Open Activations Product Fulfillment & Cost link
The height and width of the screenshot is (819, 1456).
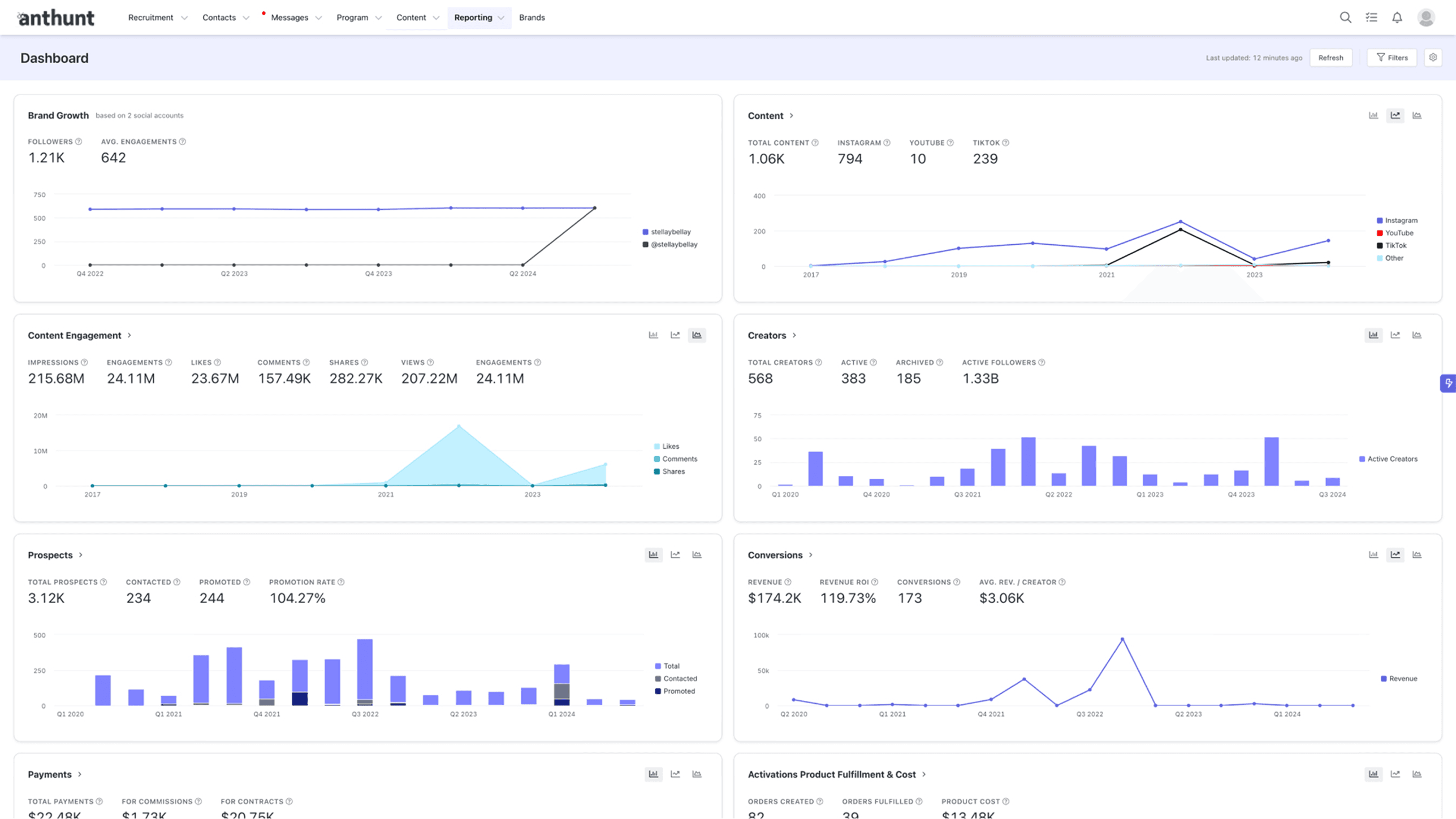[832, 774]
